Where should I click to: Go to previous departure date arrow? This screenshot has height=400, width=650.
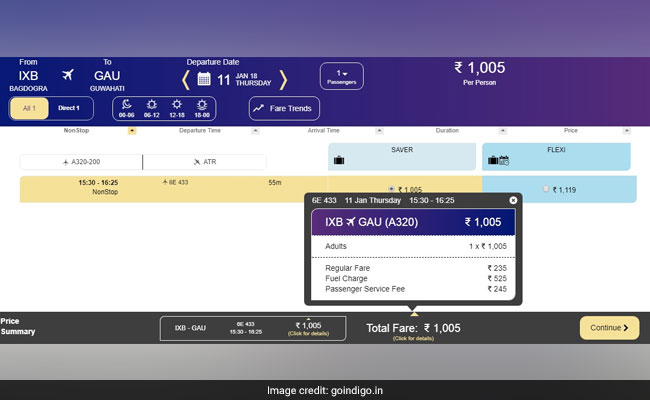click(185, 80)
